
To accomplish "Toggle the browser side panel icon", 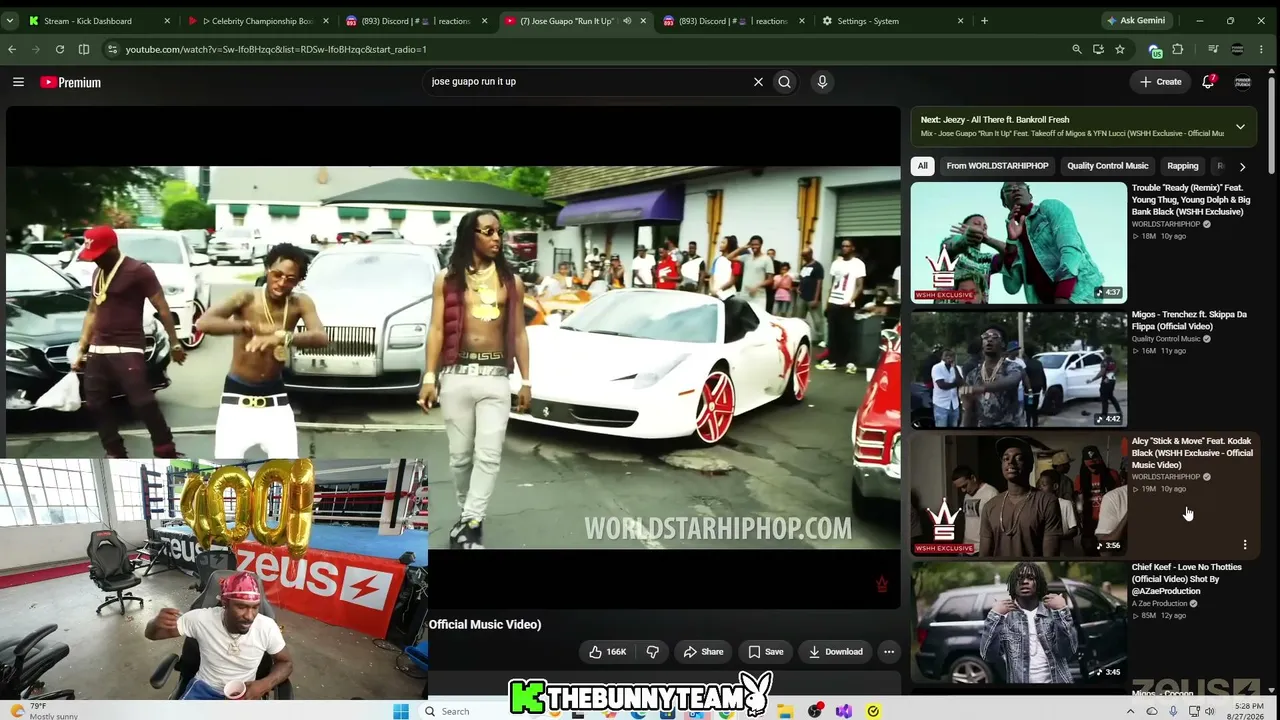I will tap(84, 49).
